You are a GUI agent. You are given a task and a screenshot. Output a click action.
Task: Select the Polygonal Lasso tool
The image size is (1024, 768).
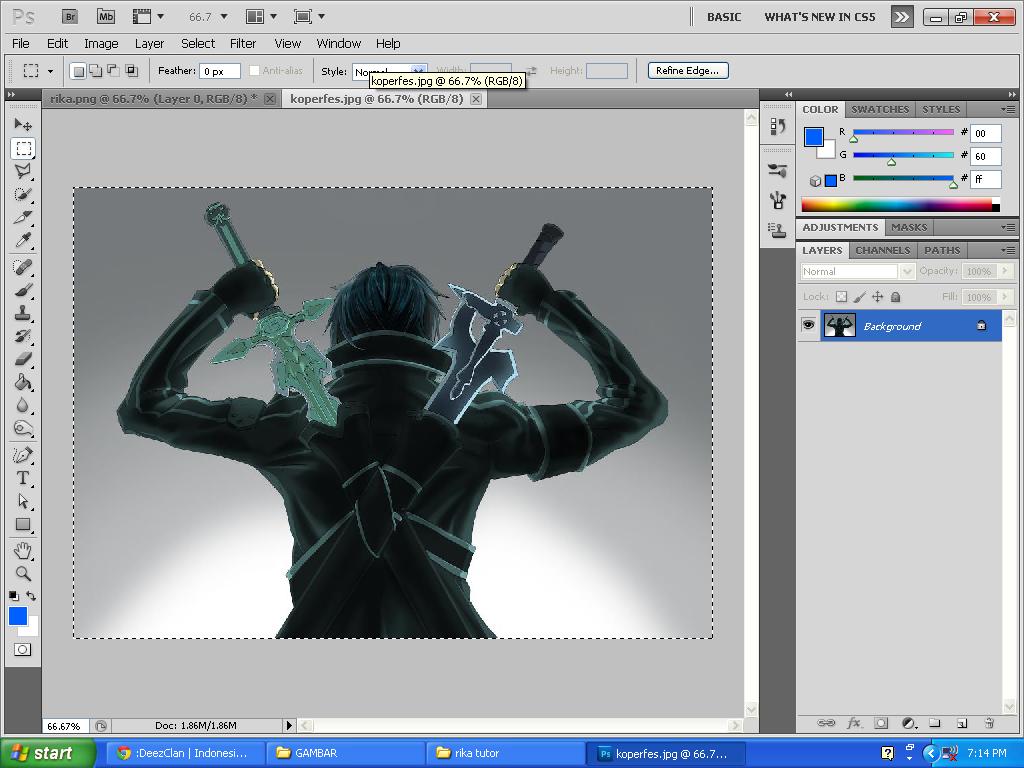point(23,171)
